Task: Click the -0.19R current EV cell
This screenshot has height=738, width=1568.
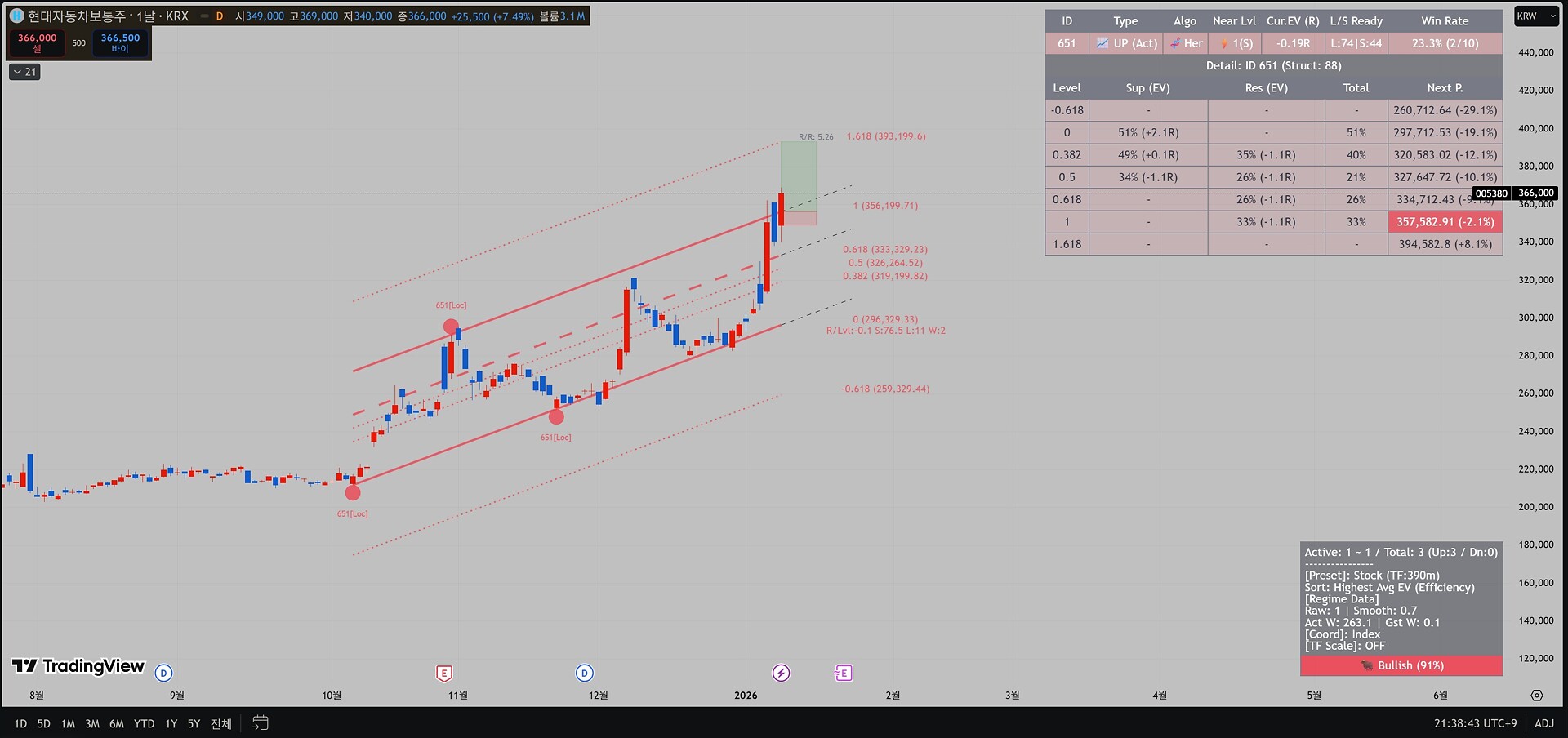Action: click(1294, 43)
